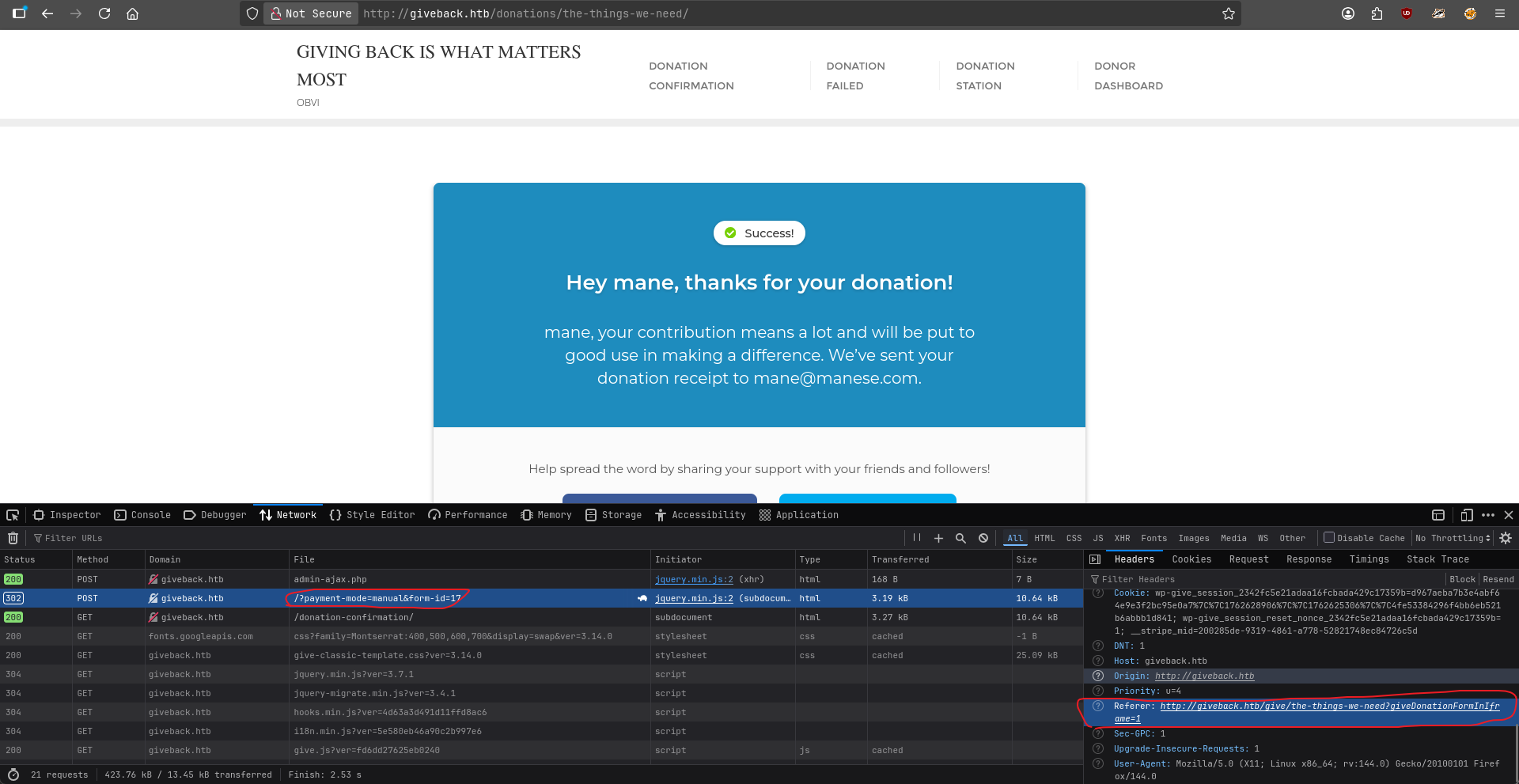The height and width of the screenshot is (784, 1519).
Task: Open the Console panel tab
Action: click(x=142, y=515)
